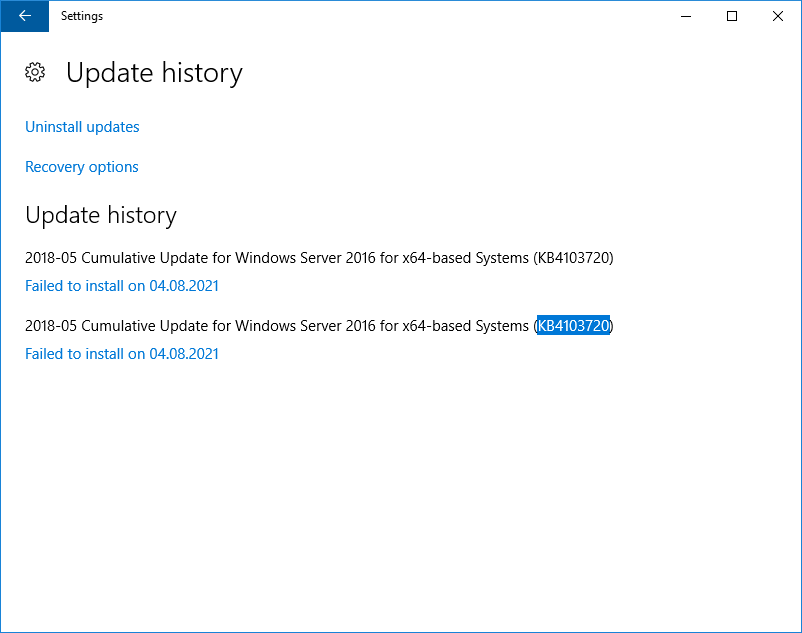
Task: Maximize the Settings window
Action: point(732,16)
